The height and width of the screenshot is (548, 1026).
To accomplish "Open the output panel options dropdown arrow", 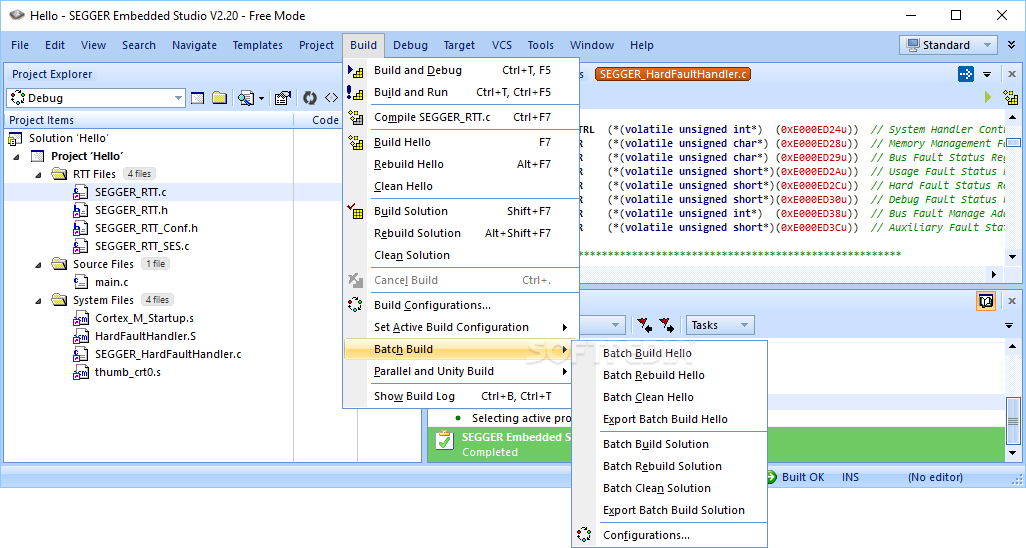I will [x=1009, y=325].
